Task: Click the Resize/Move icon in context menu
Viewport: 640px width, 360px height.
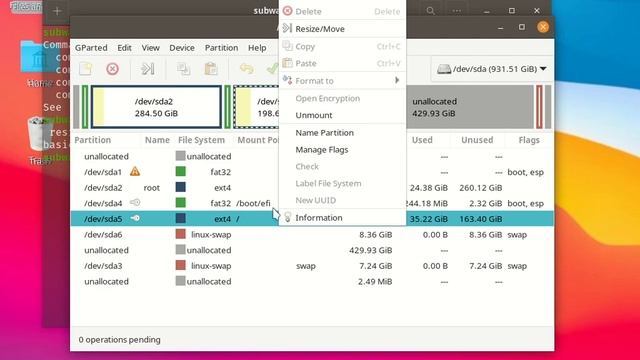Action: click(287, 28)
